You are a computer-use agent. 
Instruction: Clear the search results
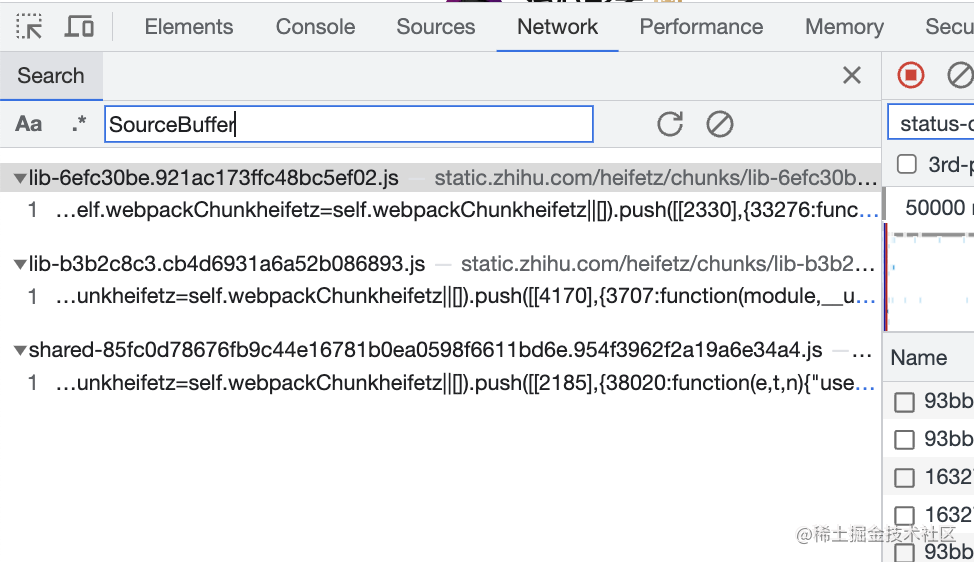(719, 124)
